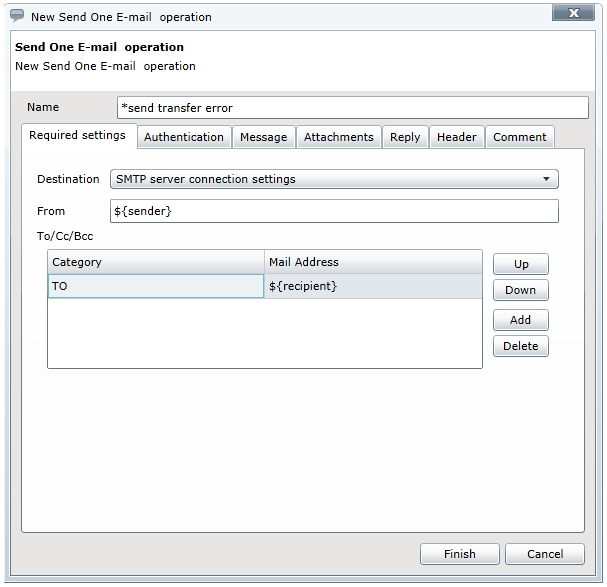The height and width of the screenshot is (587, 607).
Task: Select the Reply tab
Action: (405, 137)
